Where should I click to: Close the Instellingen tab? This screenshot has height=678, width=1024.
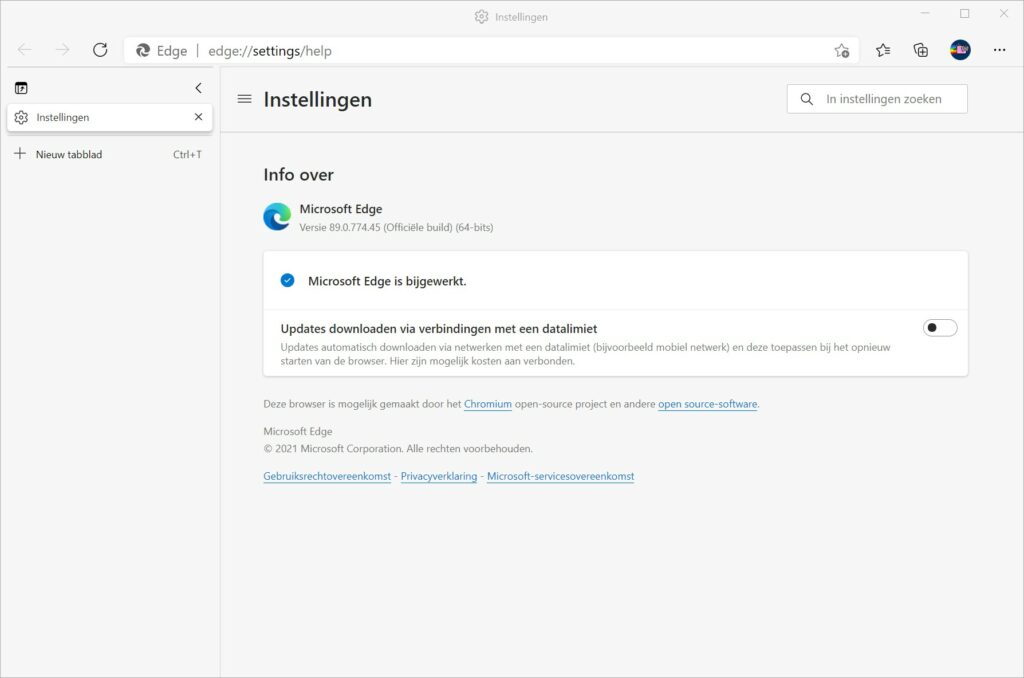pyautogui.click(x=198, y=117)
